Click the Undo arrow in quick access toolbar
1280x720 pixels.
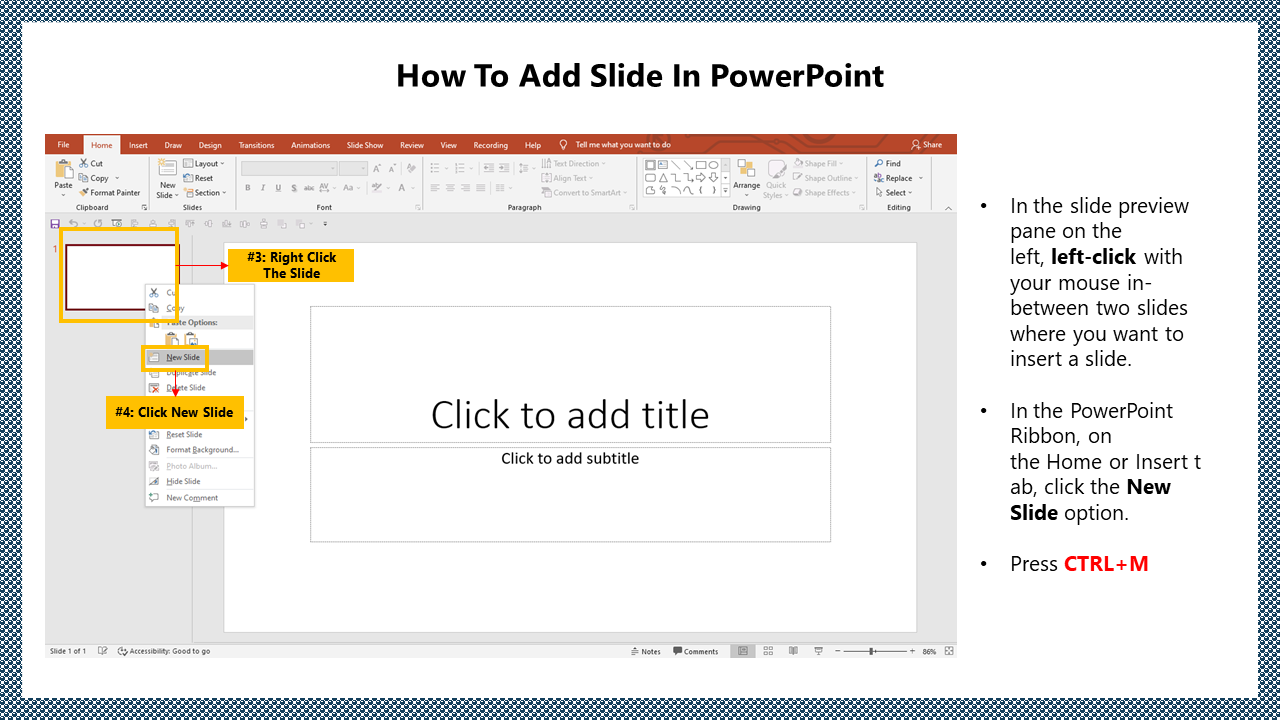tap(73, 224)
